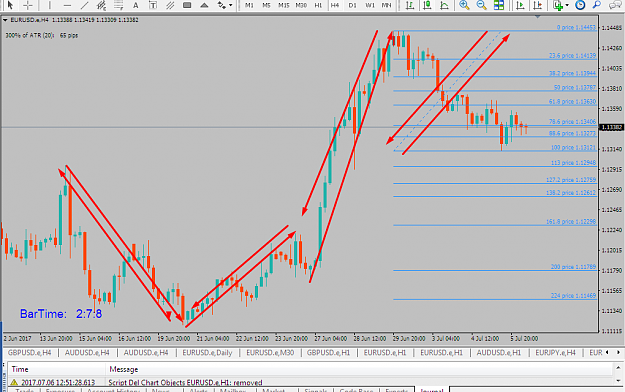
Task: Select the Triangle shape tool
Action: [204, 5]
